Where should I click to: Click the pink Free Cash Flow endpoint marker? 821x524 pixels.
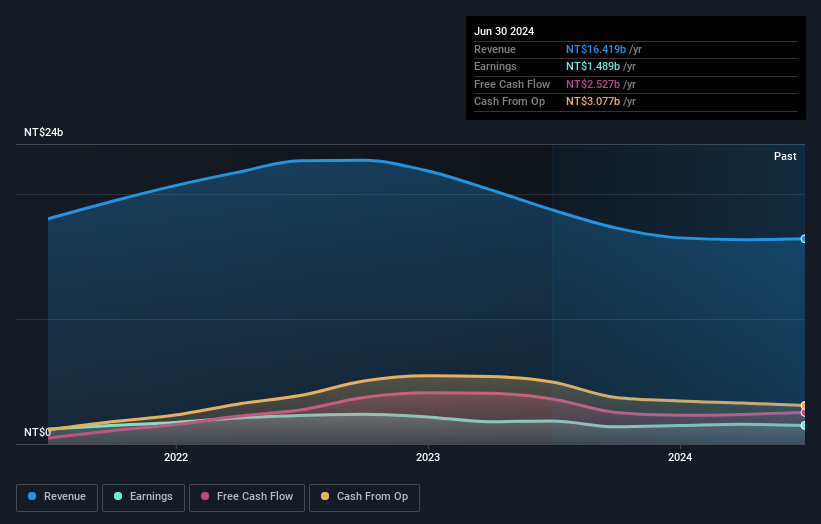pos(804,413)
